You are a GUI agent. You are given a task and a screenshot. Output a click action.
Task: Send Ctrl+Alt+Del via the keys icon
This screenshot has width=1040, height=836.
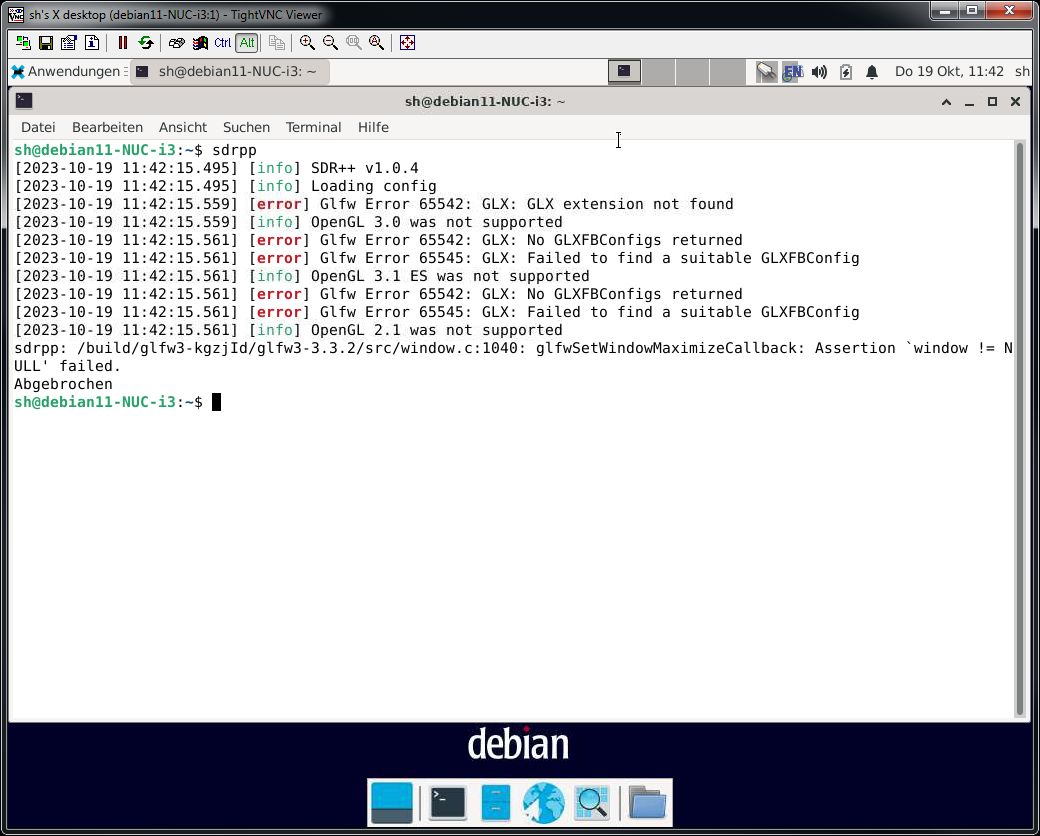click(x=176, y=43)
